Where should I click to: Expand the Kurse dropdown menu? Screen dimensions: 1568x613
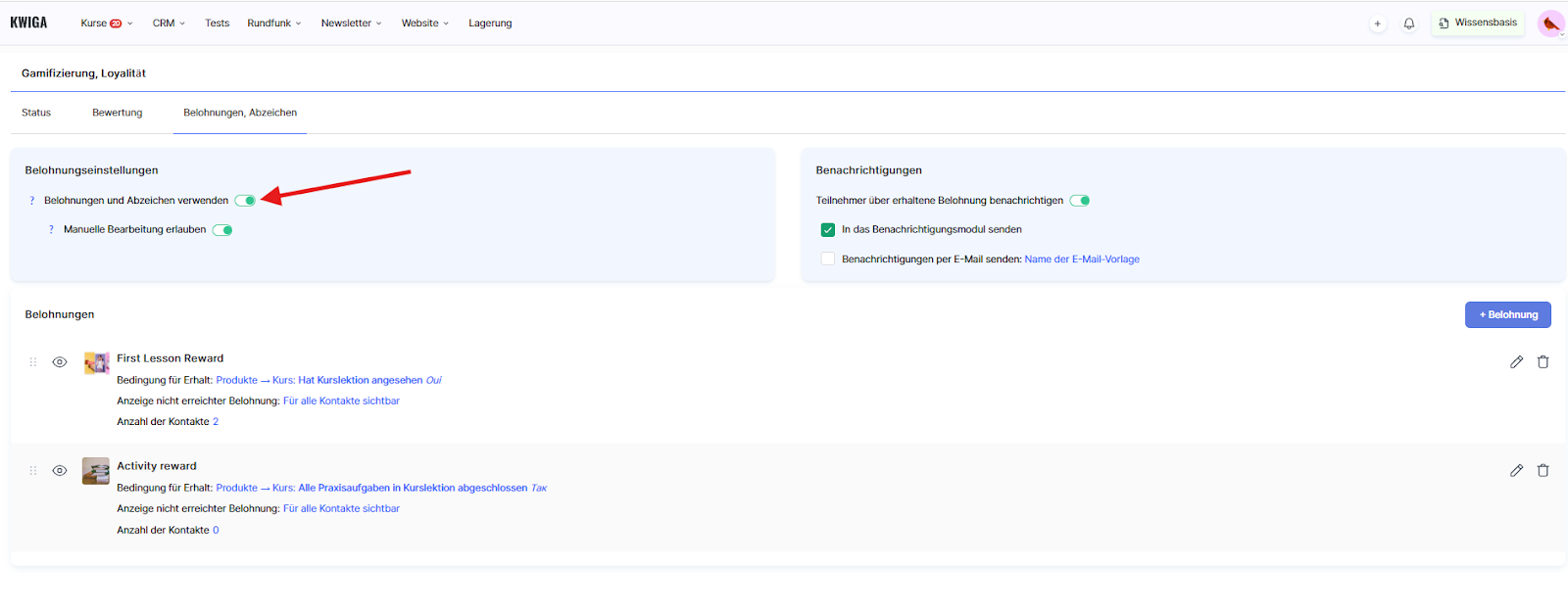click(x=106, y=24)
